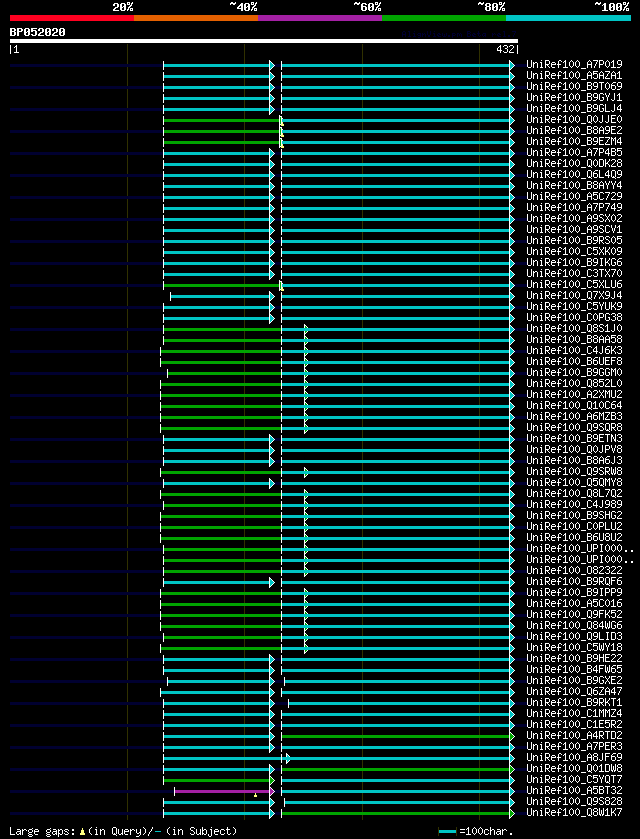Click the UniRef100_B9GGM0 label
Viewport: 640px width, 839px height.
tap(574, 372)
